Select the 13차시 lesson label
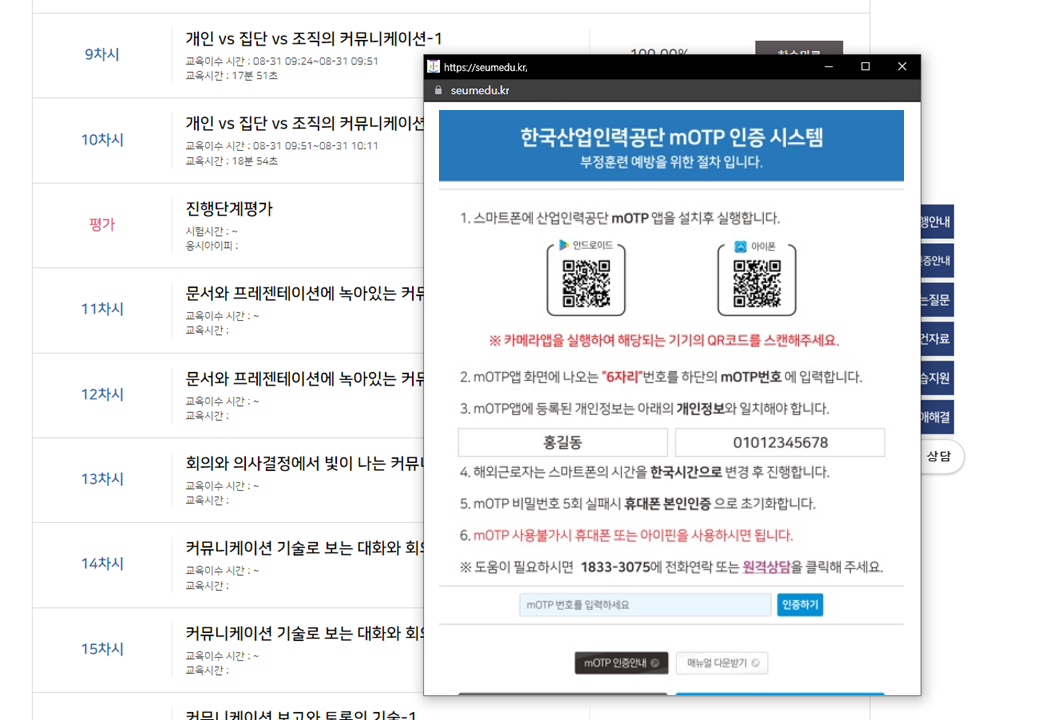 [102, 479]
